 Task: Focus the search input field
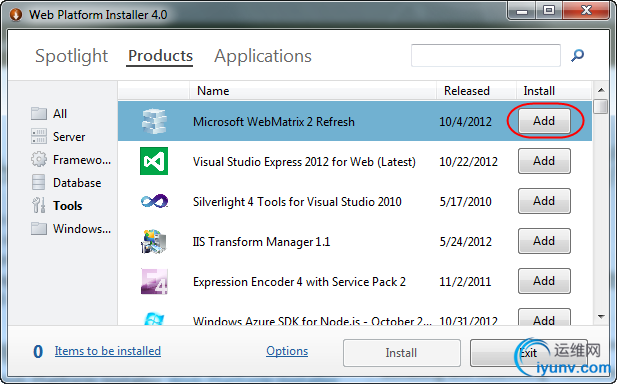(x=486, y=55)
